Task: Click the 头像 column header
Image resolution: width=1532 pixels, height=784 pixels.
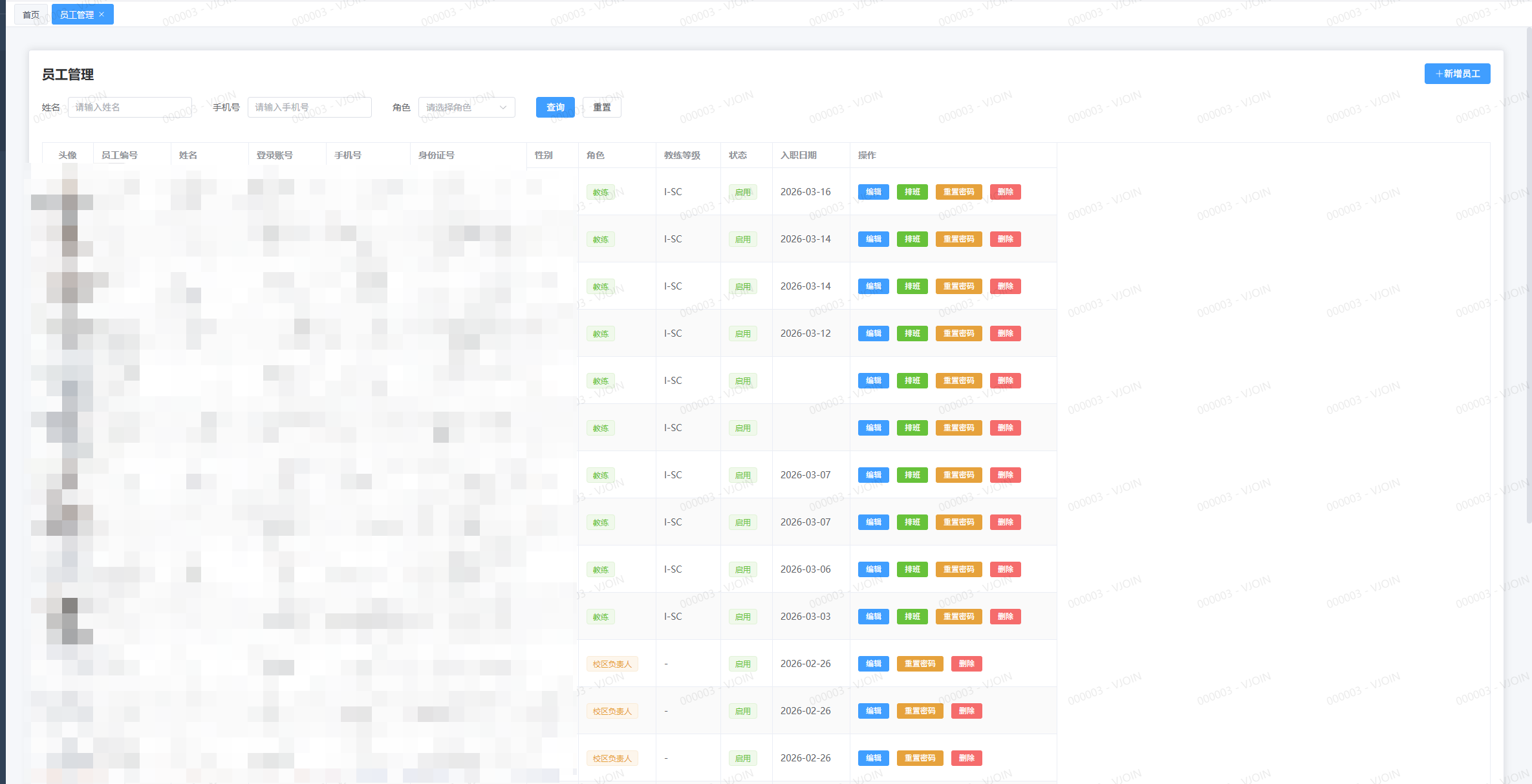Action: 68,155
